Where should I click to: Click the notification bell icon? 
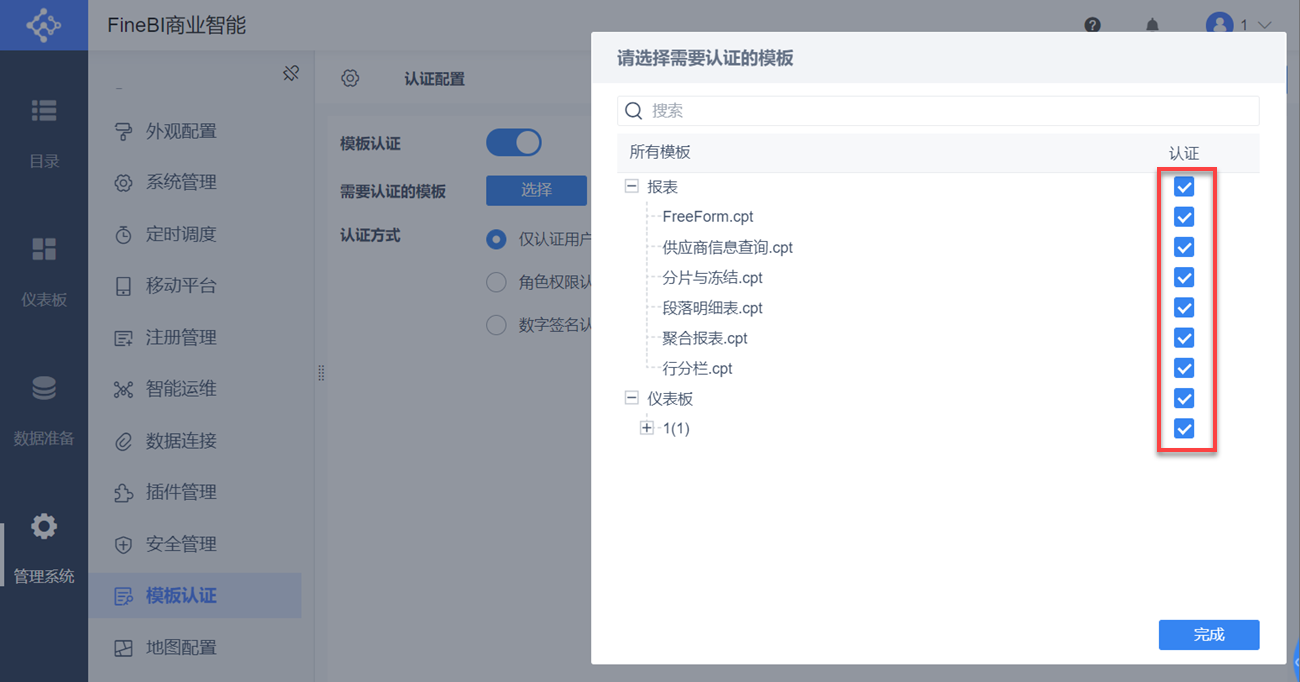click(x=1152, y=25)
